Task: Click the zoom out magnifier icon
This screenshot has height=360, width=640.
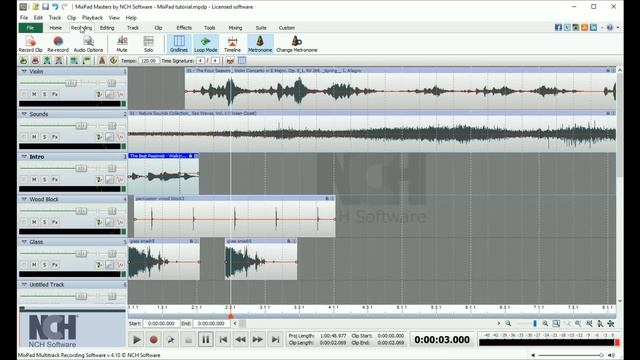Action: 508,323
